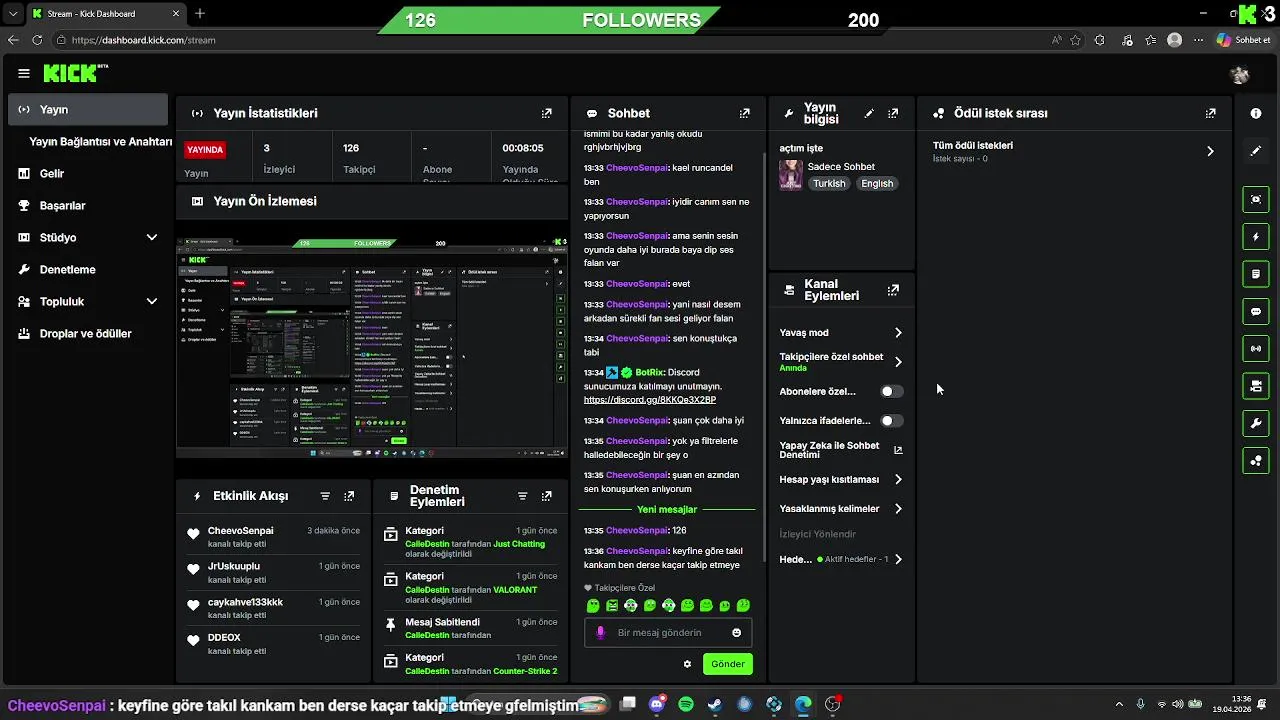Open OBS Studio from the taskbar
The width and height of the screenshot is (1280, 720).
[833, 704]
